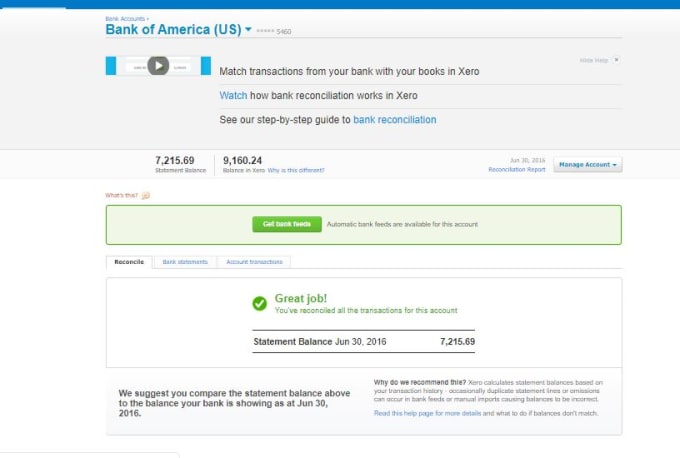Open the Bank of America (US) account dropdown
The width and height of the screenshot is (680, 458).
(x=248, y=29)
